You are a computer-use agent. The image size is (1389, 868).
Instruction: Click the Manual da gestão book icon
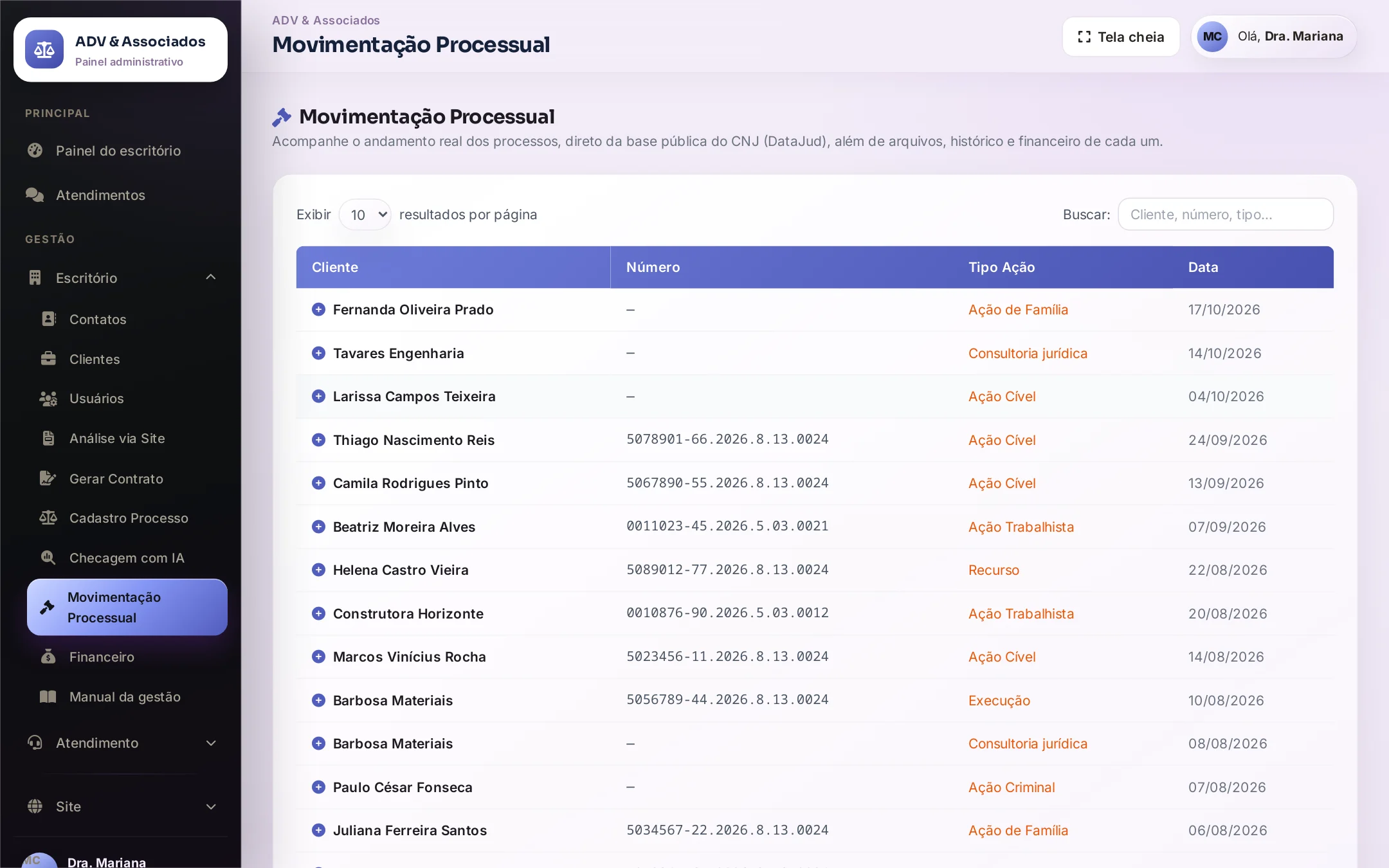pyautogui.click(x=49, y=696)
